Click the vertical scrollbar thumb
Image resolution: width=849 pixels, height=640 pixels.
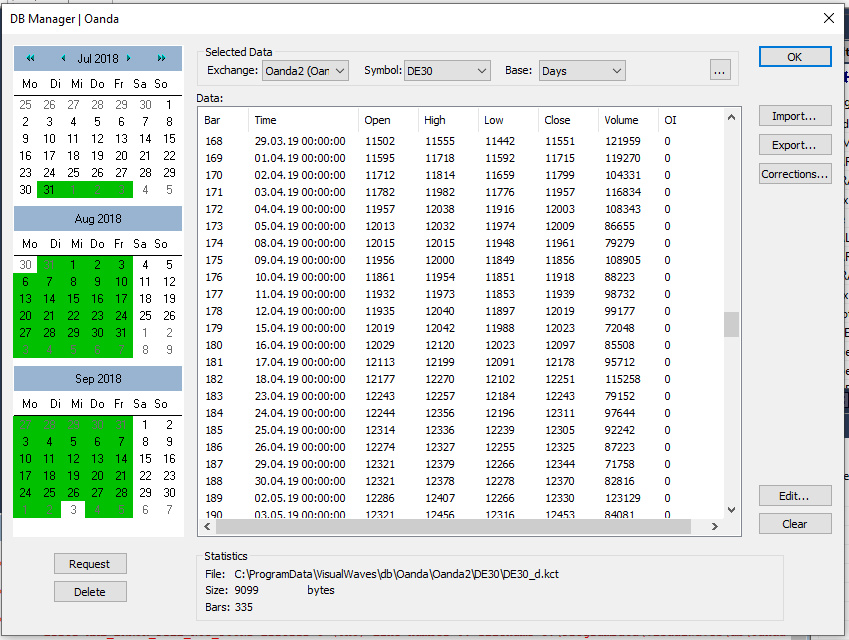(x=732, y=324)
